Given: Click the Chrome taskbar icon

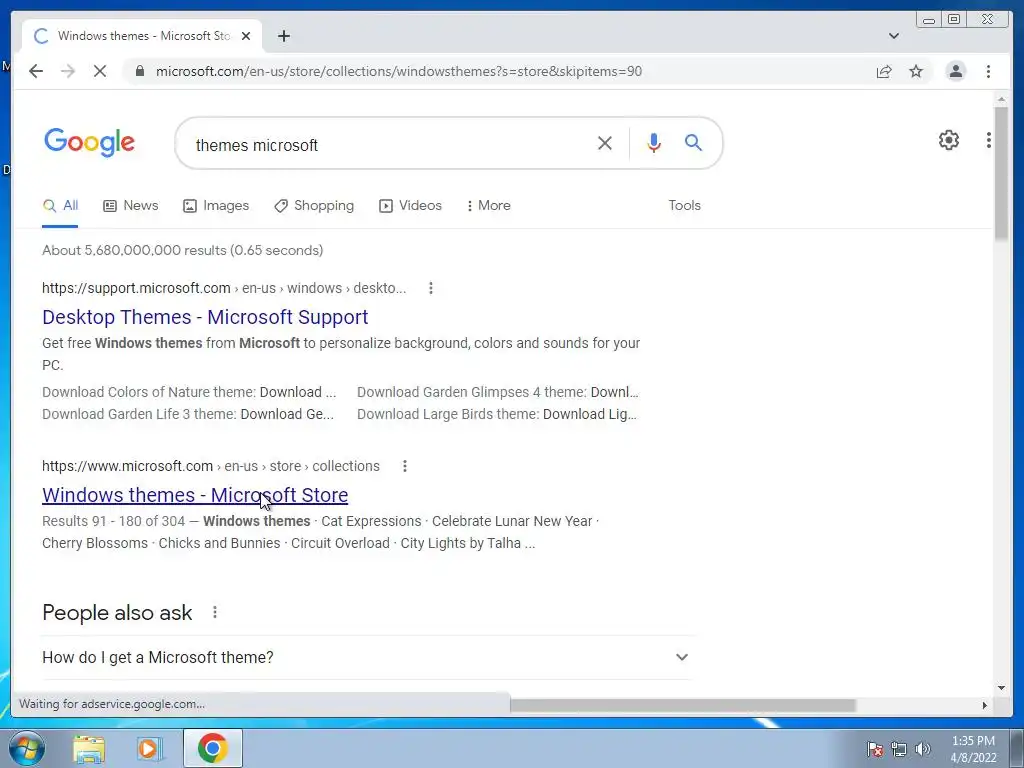Looking at the screenshot, I should tap(213, 748).
